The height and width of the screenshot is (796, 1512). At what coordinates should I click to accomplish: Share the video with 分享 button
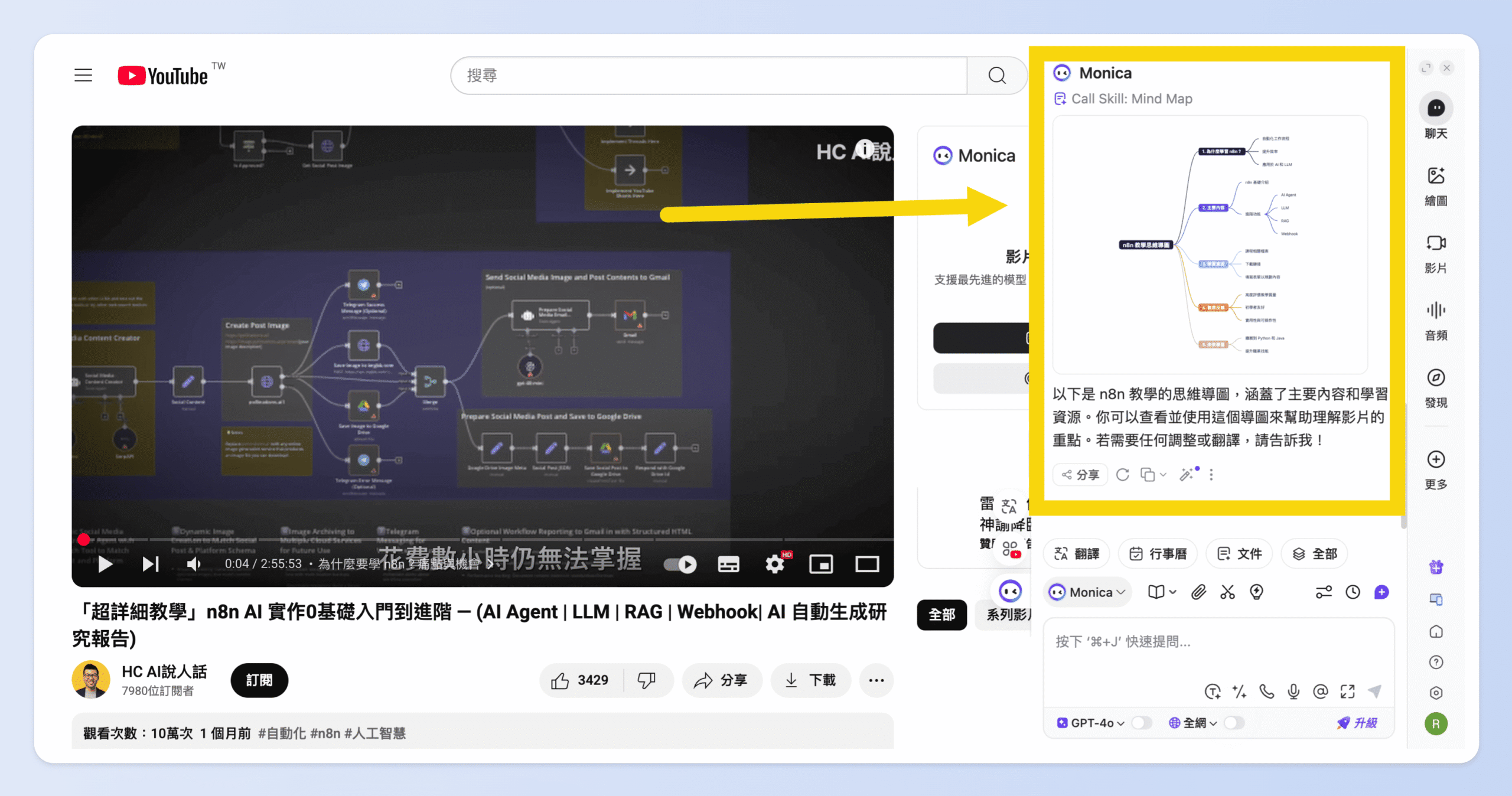tap(722, 680)
